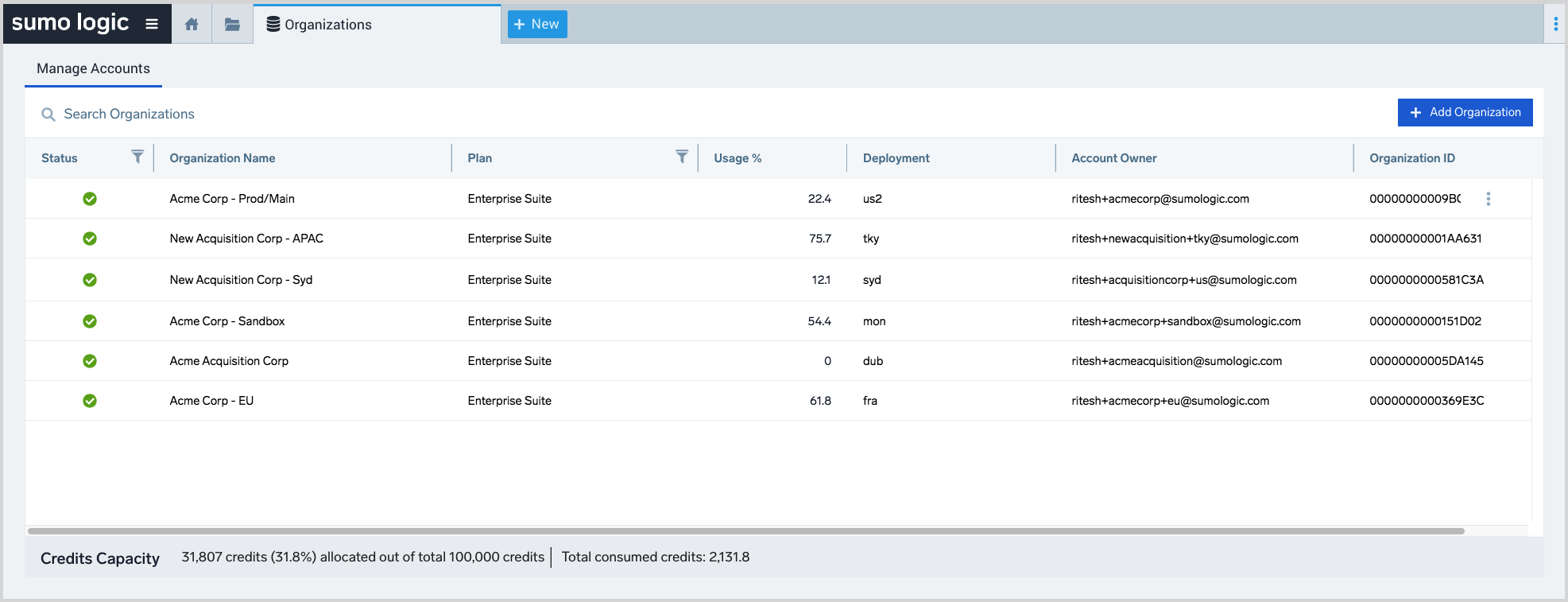The image size is (1568, 602).
Task: Click green status icon for Acme Corp - EU
Action: coord(90,401)
